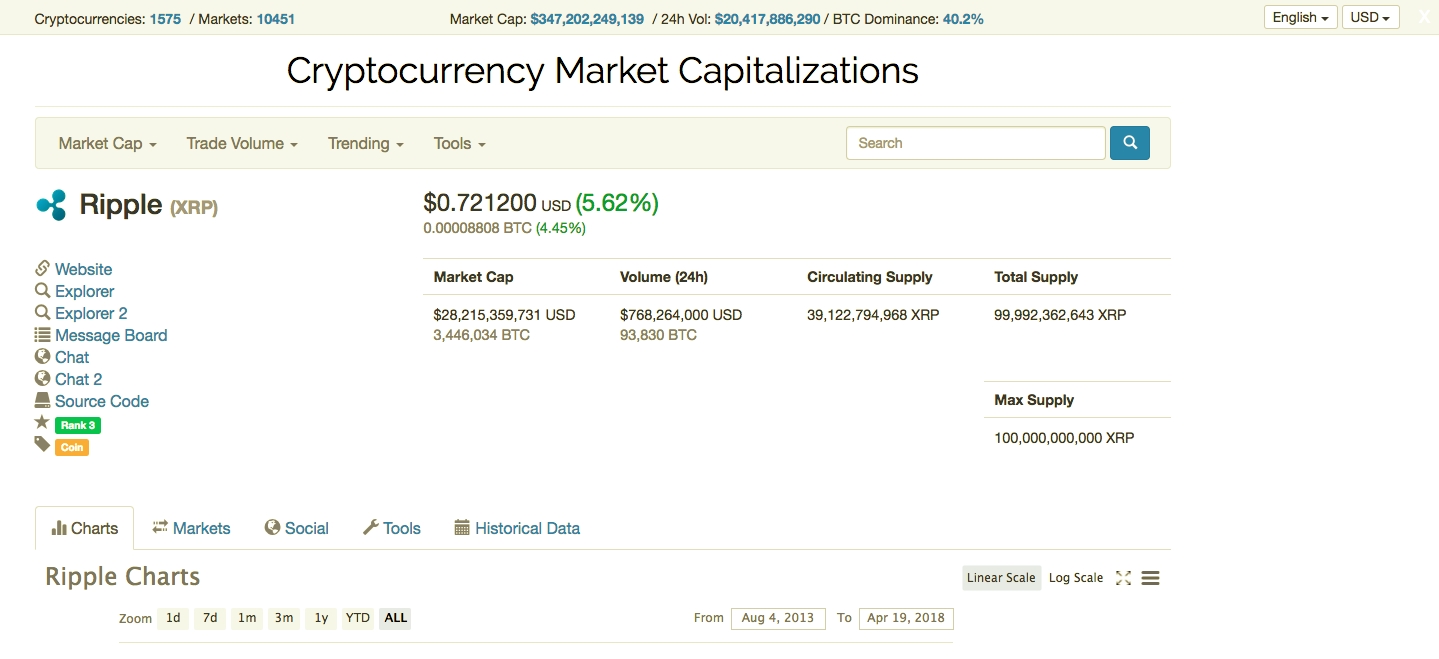Click the search magnifier button

coord(1130,143)
